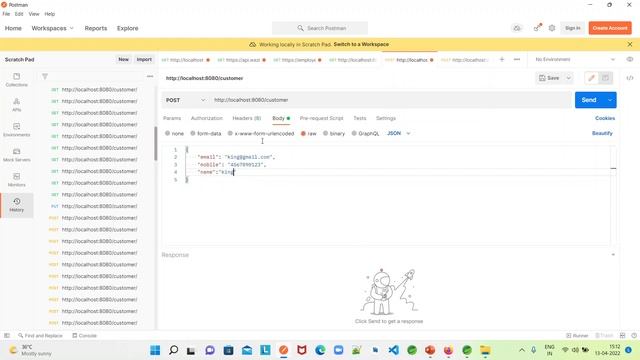Open the Console from status bar
This screenshot has height=360, width=640.
coord(84,336)
